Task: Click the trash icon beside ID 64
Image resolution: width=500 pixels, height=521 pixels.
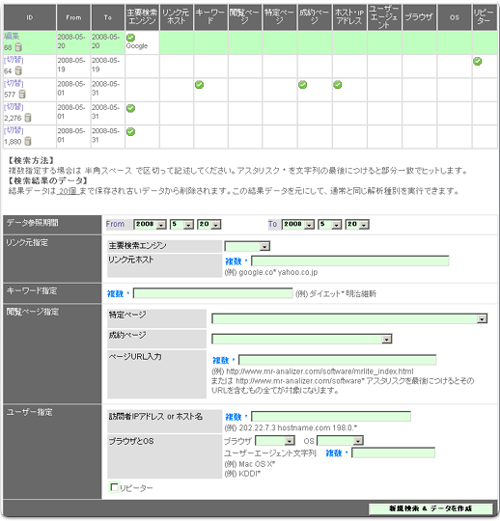Action: [x=19, y=71]
